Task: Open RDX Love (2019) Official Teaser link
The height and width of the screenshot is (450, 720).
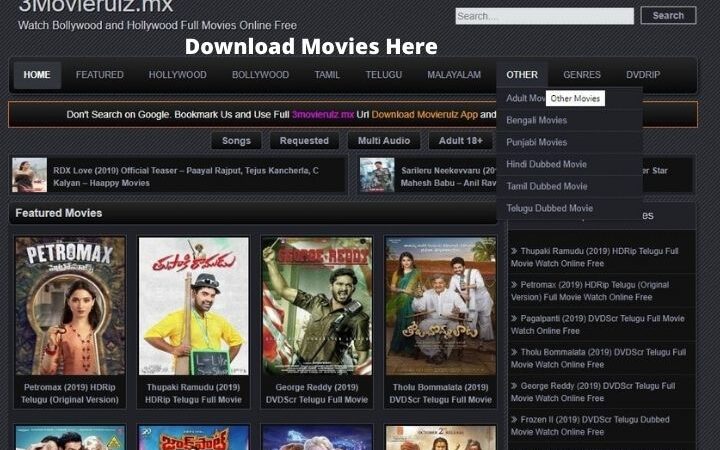Action: click(x=186, y=177)
